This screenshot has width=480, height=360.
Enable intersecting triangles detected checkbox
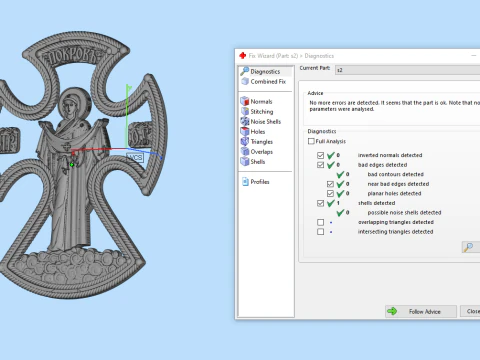tap(320, 232)
